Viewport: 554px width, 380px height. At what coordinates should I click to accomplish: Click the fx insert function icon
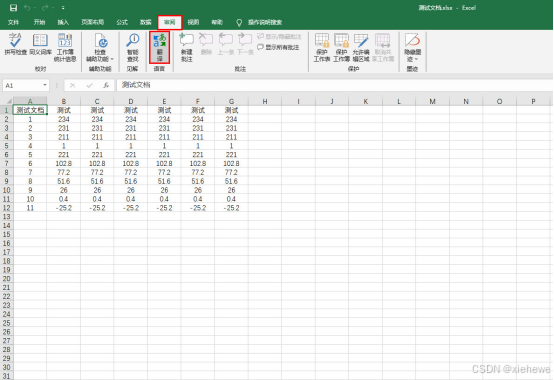pyautogui.click(x=106, y=85)
